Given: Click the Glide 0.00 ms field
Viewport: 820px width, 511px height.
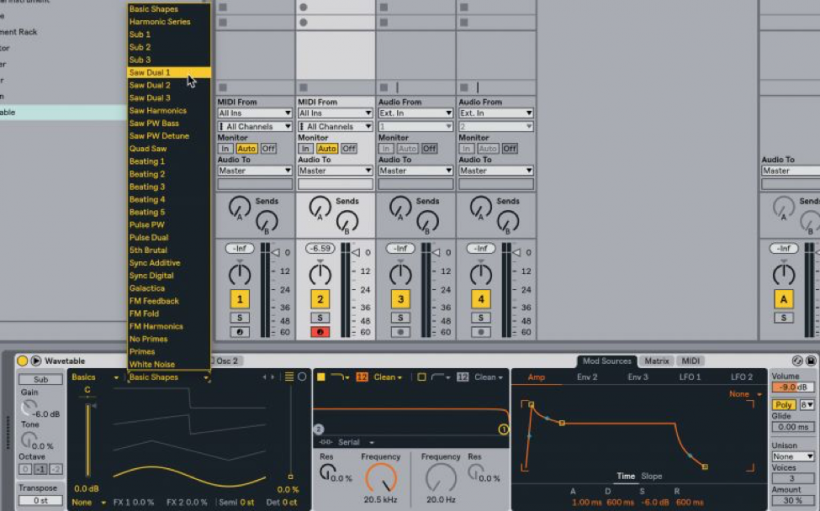Looking at the screenshot, I should 793,427.
